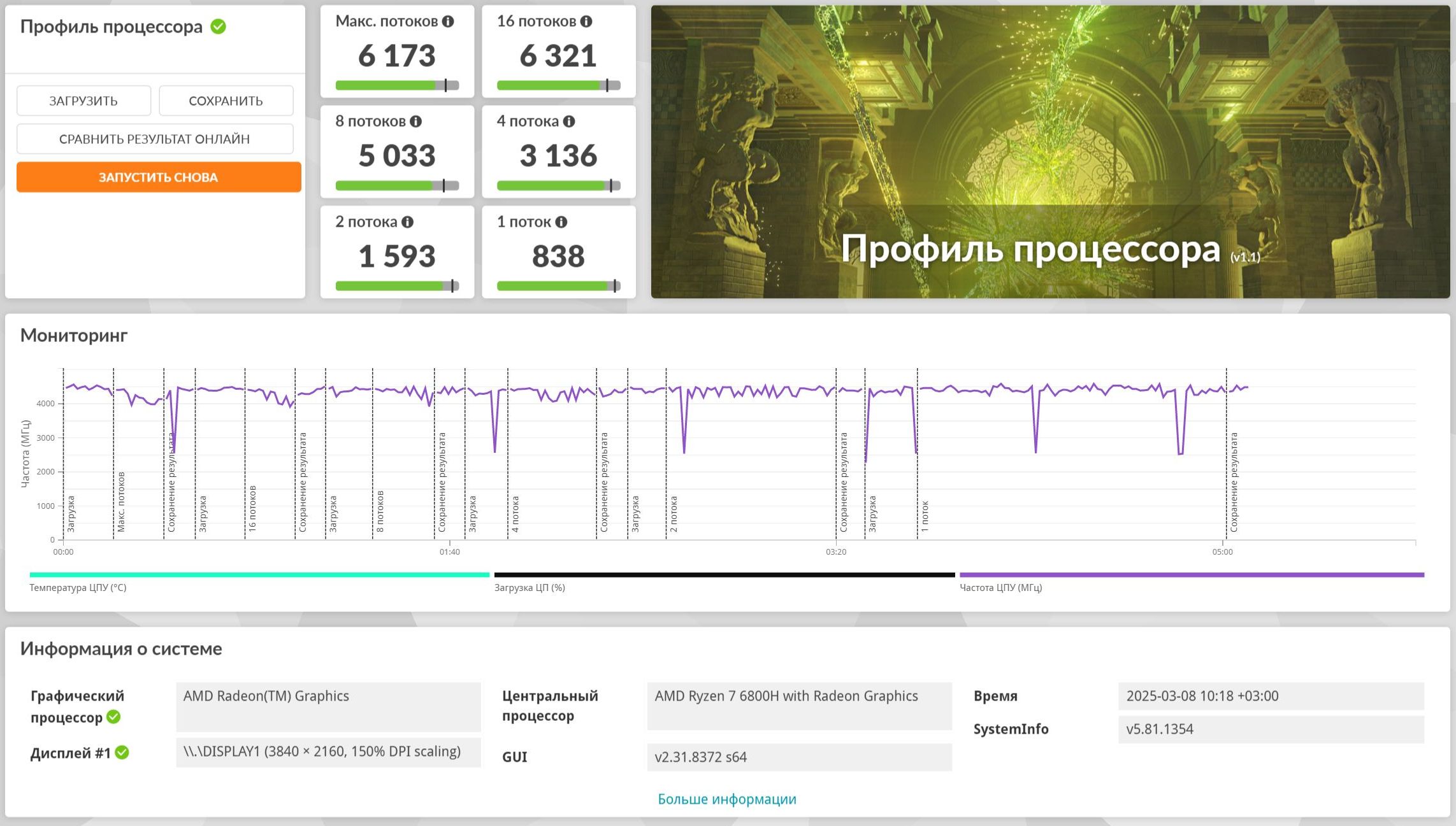
Task: Open the Больше информации link
Action: (727, 799)
